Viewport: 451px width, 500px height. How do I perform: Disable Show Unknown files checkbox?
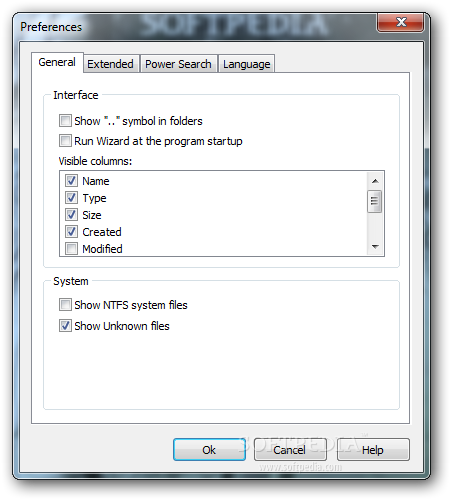pos(65,326)
